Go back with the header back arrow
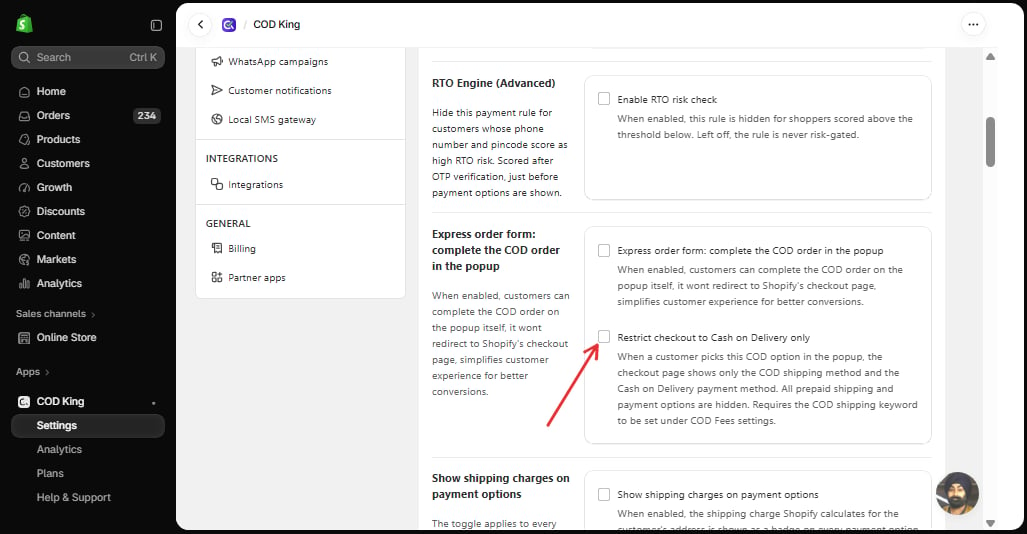This screenshot has width=1027, height=534. click(200, 25)
